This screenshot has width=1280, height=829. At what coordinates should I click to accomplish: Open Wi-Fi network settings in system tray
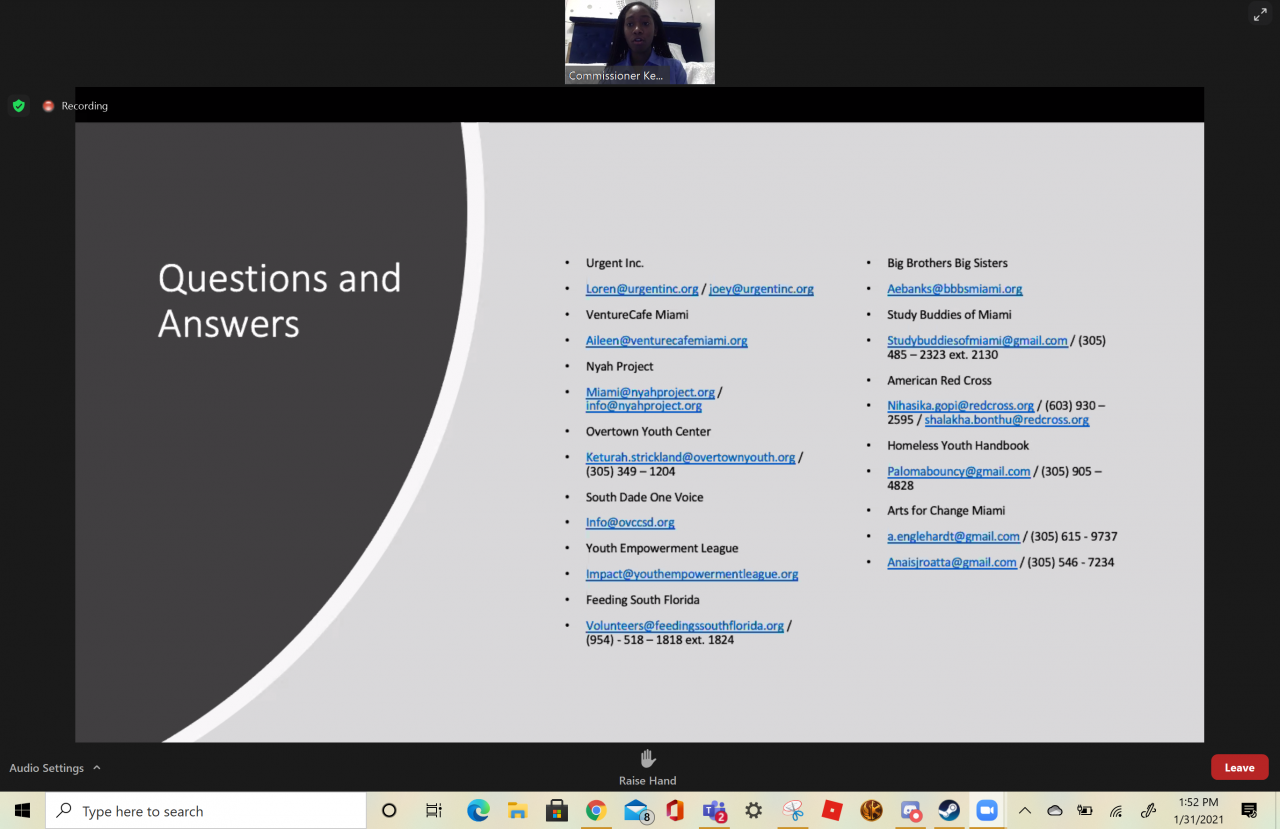pyautogui.click(x=1116, y=810)
